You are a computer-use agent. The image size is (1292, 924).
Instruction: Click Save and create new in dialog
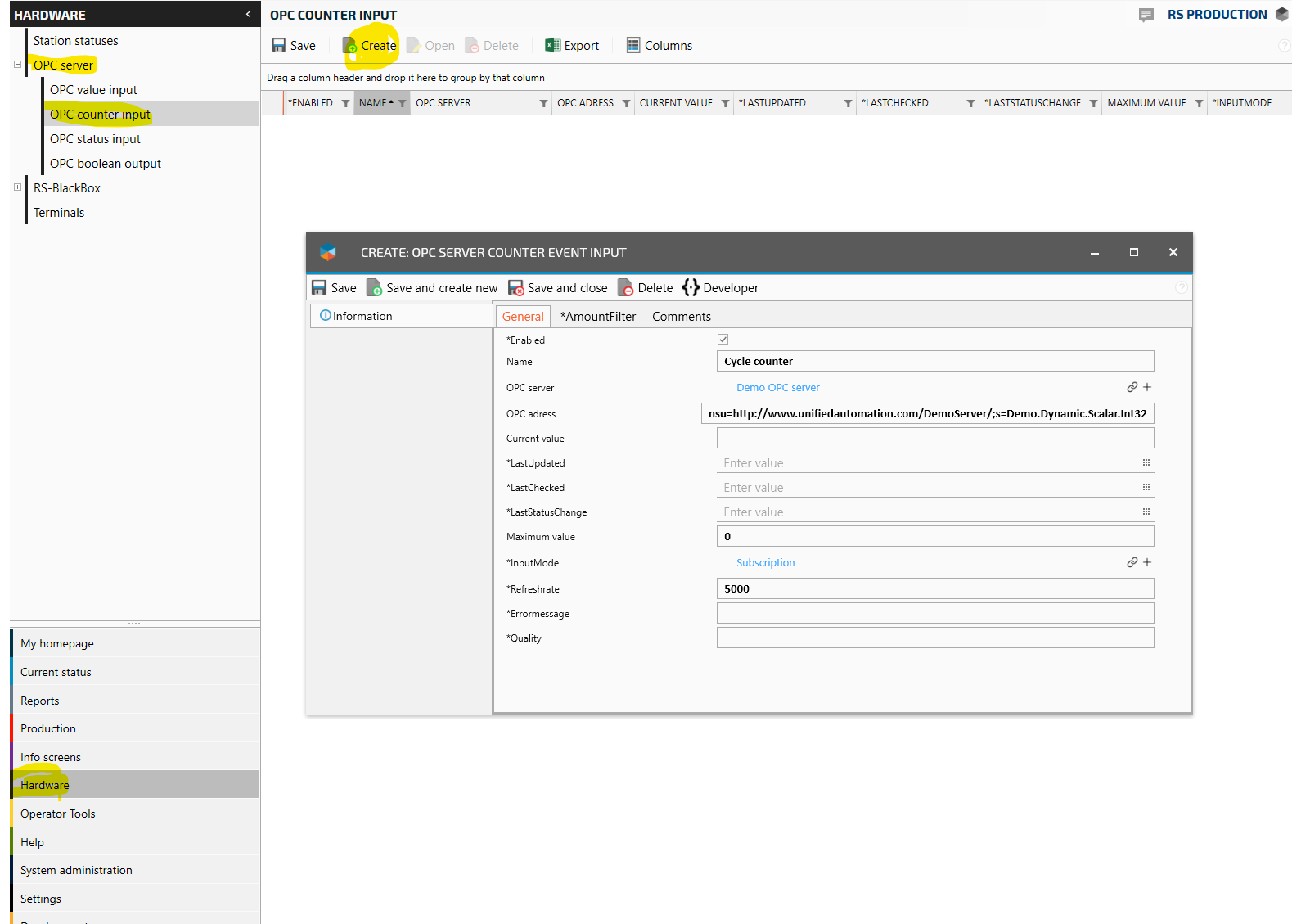pyautogui.click(x=432, y=288)
